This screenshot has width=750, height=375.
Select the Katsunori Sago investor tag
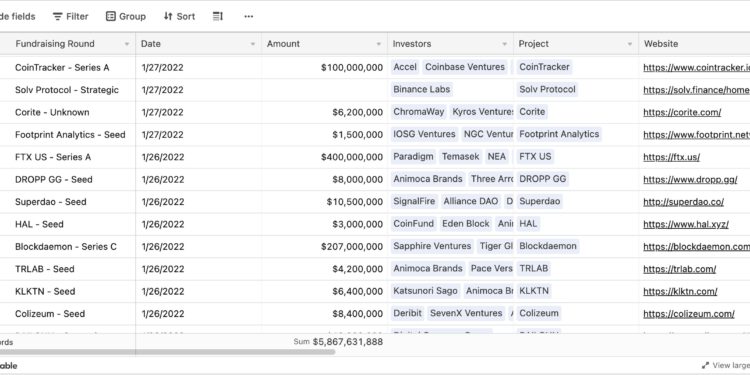click(x=426, y=291)
